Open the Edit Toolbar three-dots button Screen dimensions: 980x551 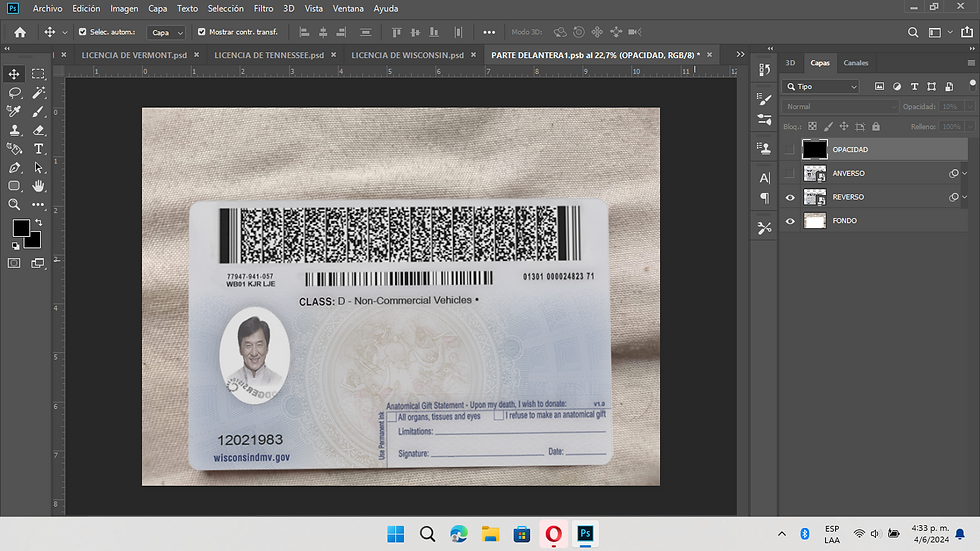[38, 204]
